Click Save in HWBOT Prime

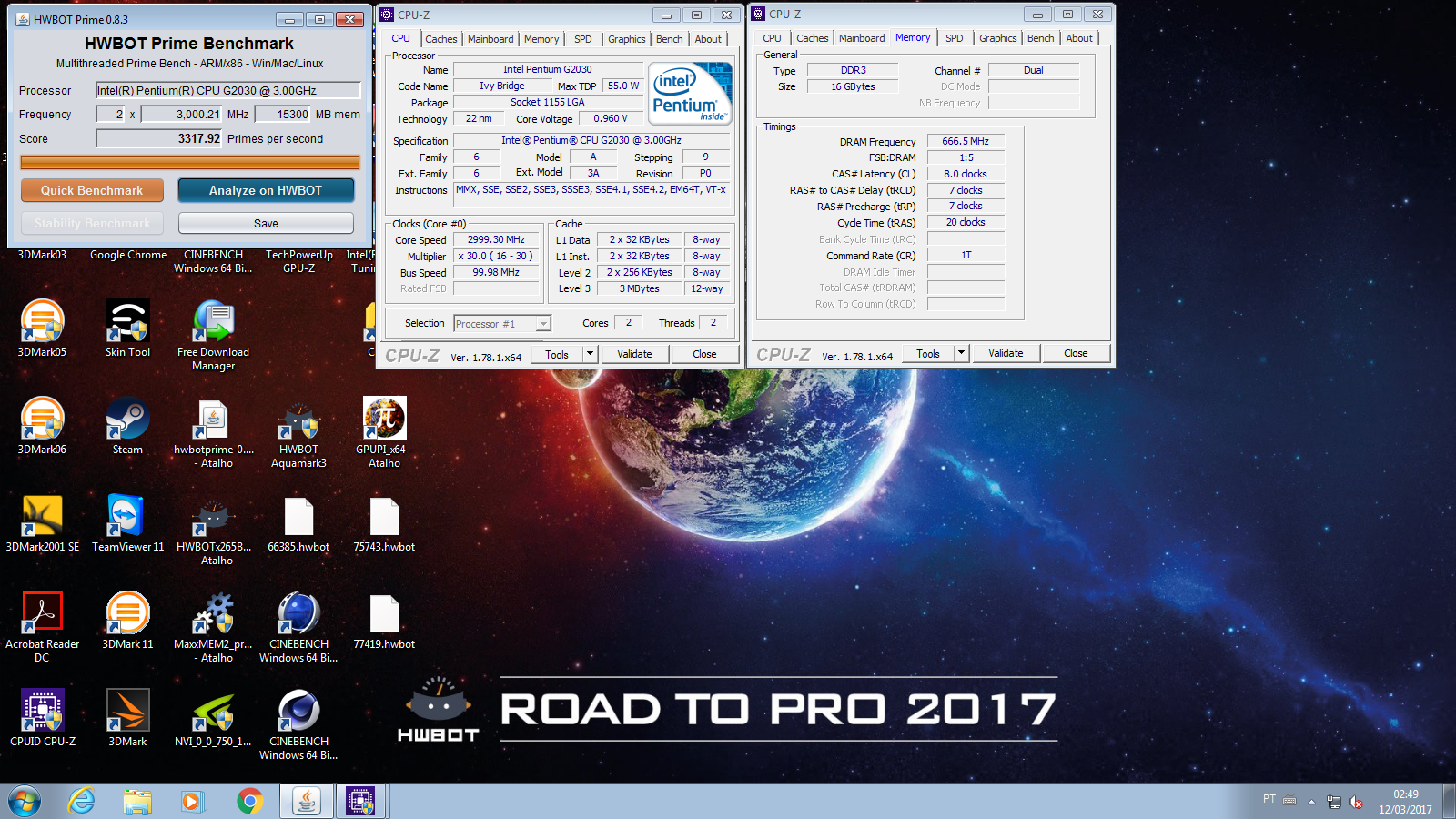[266, 223]
